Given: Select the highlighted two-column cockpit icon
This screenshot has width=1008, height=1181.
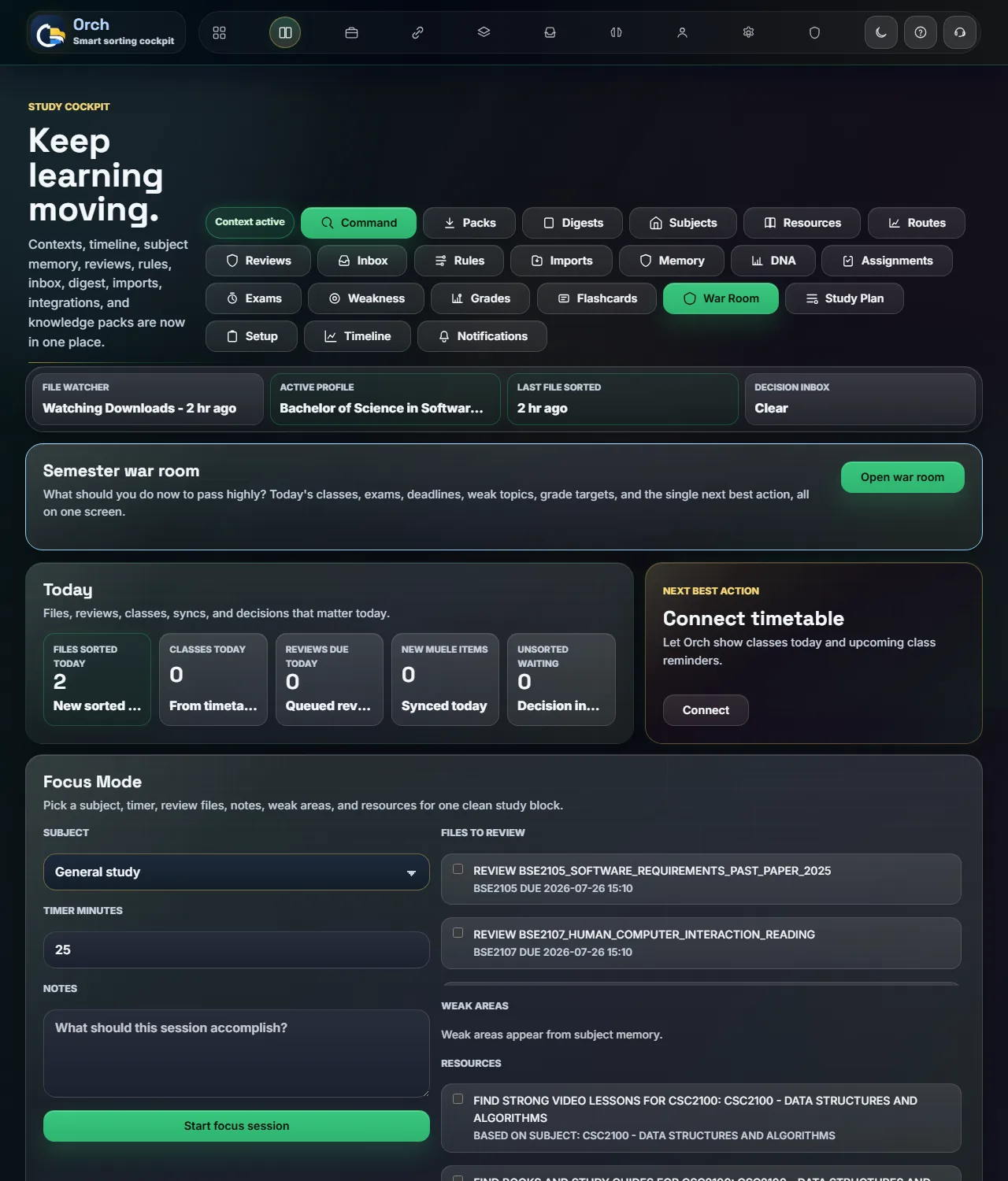Looking at the screenshot, I should pos(285,32).
